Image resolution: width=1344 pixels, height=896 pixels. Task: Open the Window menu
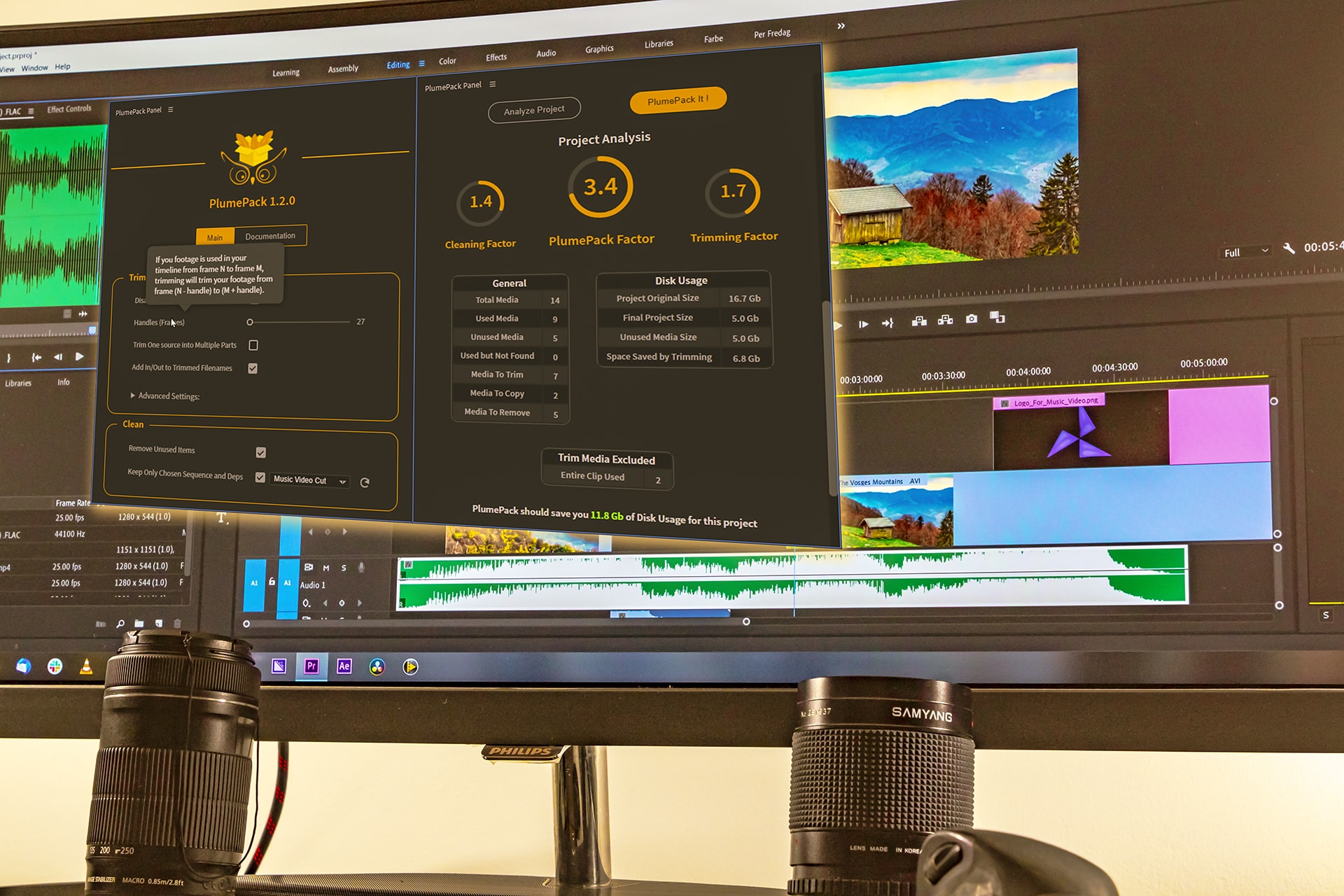[34, 68]
